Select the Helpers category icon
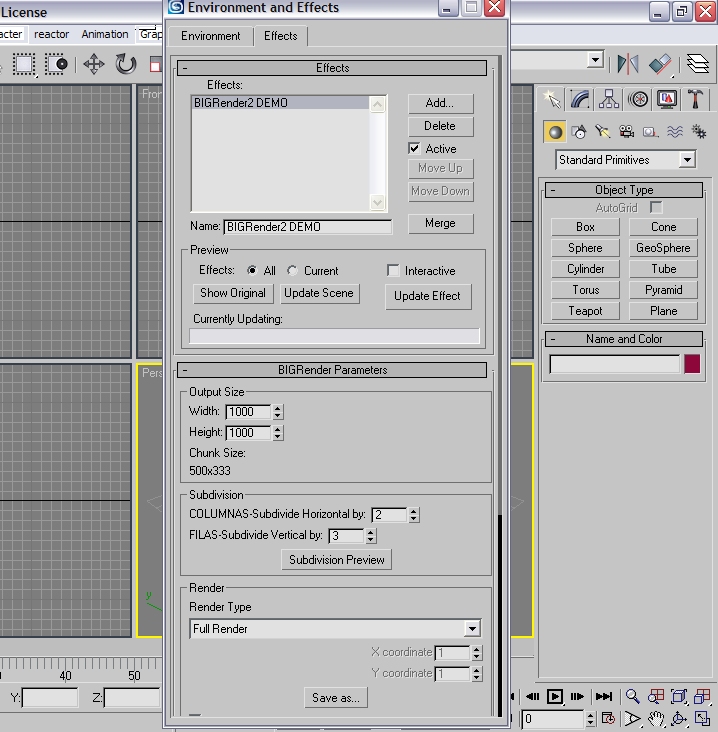This screenshot has height=732, width=718. click(x=650, y=132)
